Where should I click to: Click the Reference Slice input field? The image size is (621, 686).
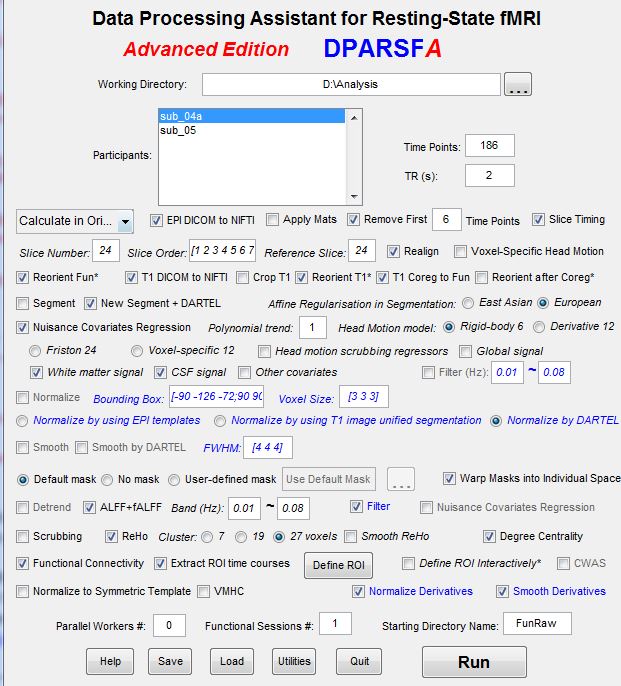pos(361,251)
